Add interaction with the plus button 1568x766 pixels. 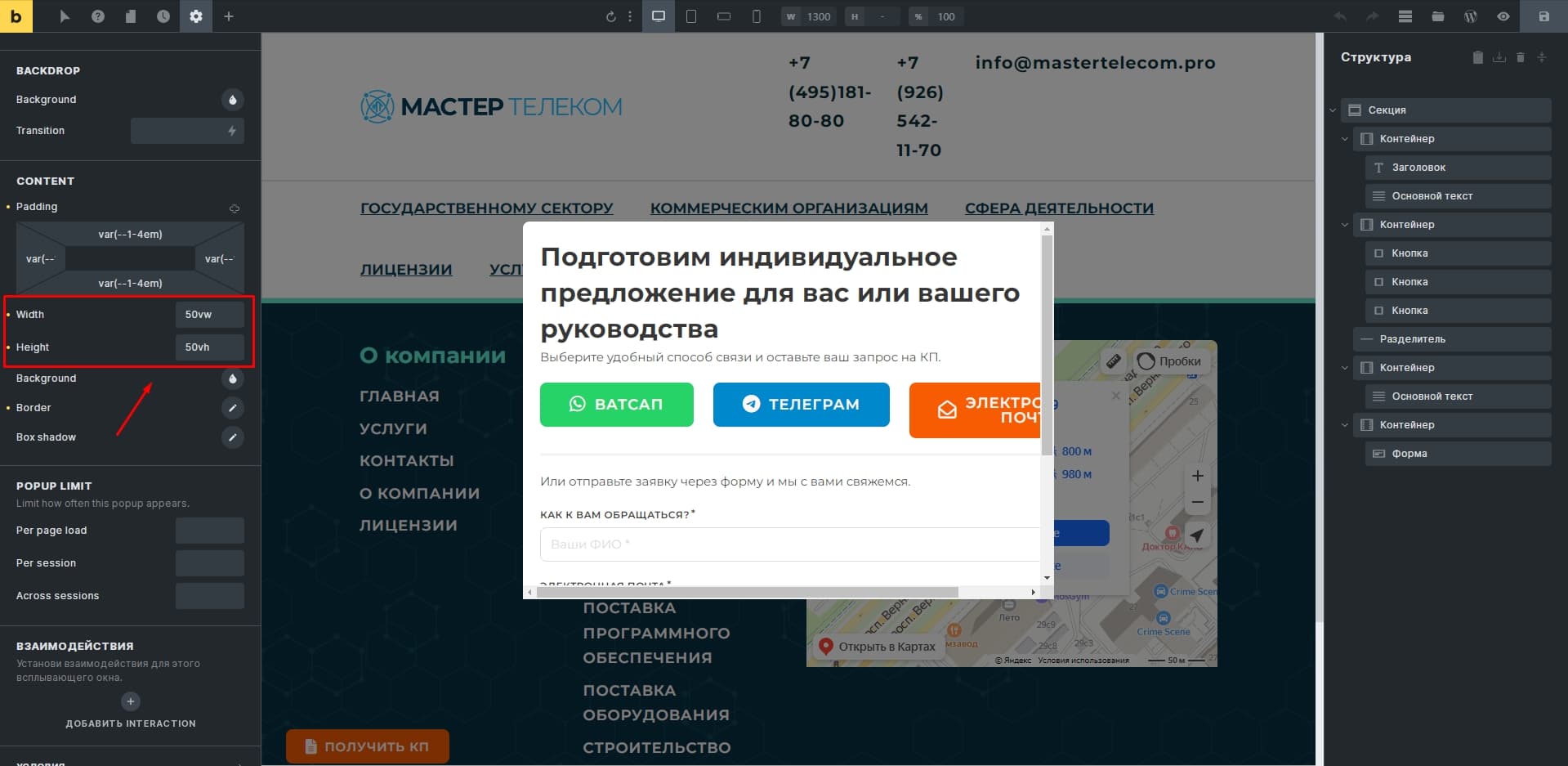131,701
